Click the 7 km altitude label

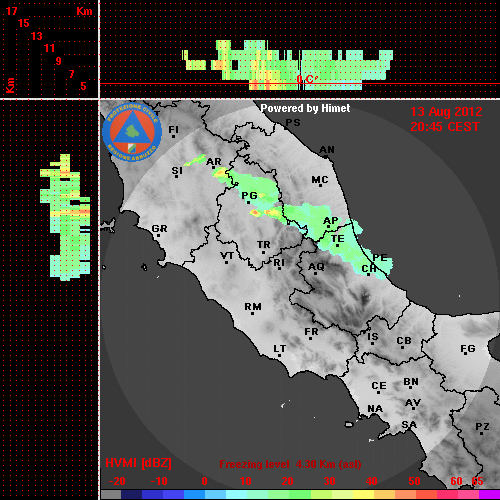click(71, 74)
